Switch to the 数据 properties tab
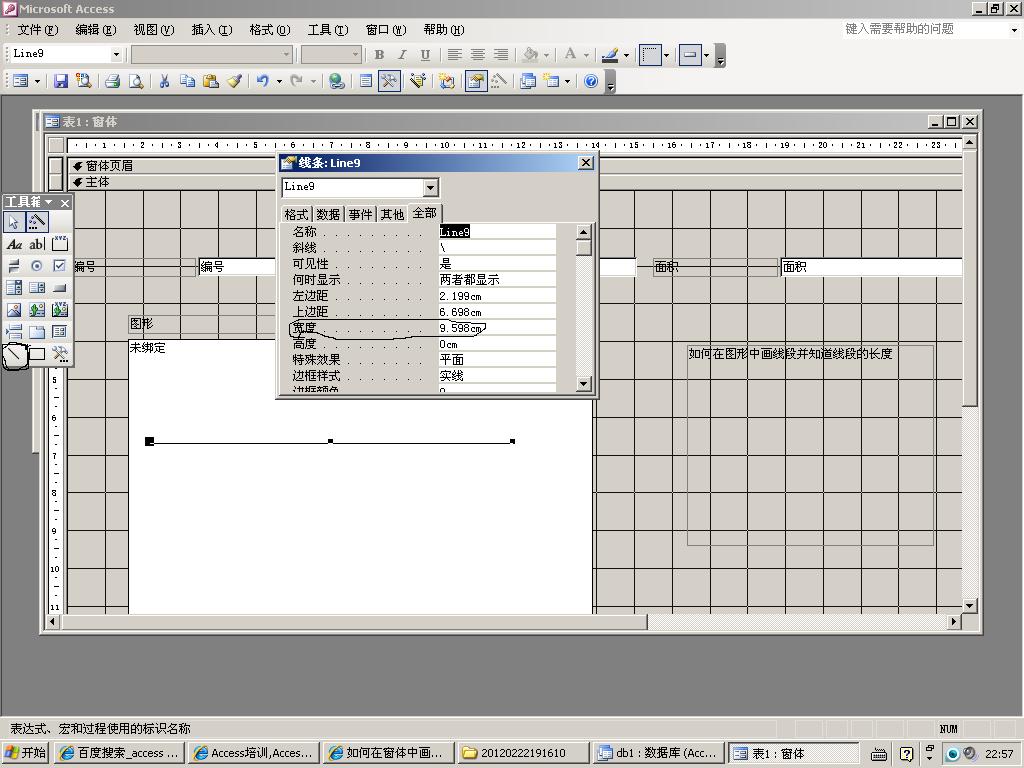 [328, 214]
